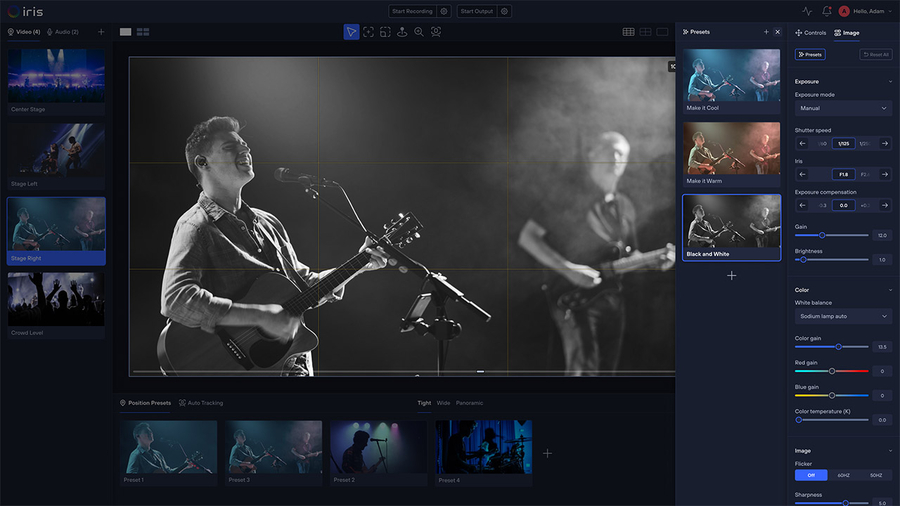Switch to the Controls tab
The height and width of the screenshot is (506, 900).
811,32
